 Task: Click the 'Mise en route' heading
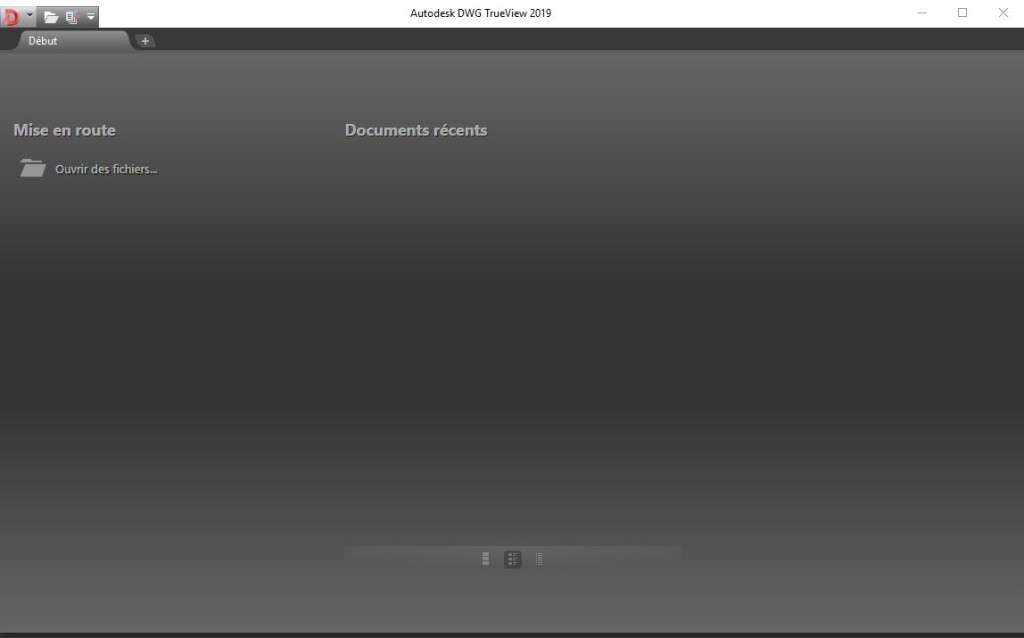coord(64,130)
